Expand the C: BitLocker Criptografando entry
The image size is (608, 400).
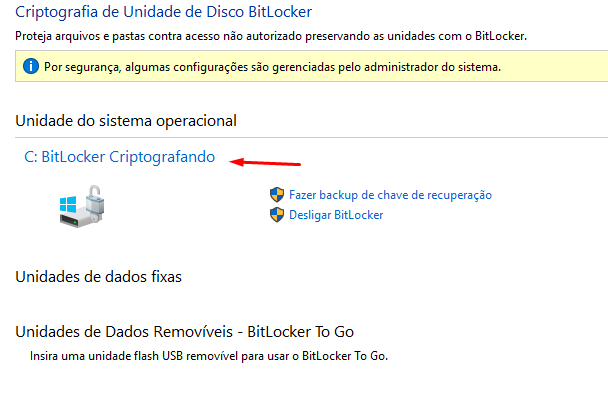pos(119,157)
